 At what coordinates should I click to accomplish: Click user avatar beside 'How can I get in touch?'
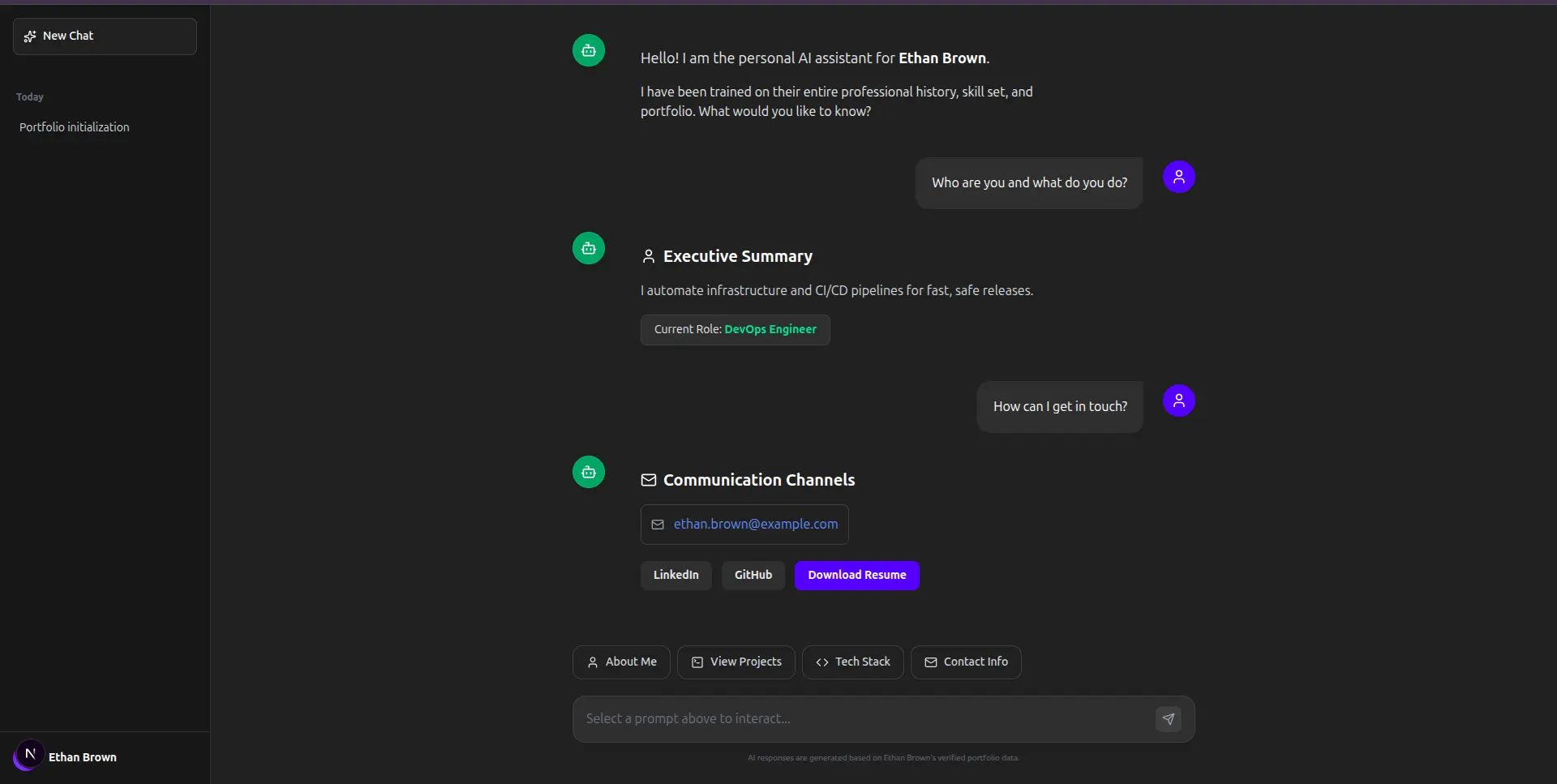point(1178,401)
